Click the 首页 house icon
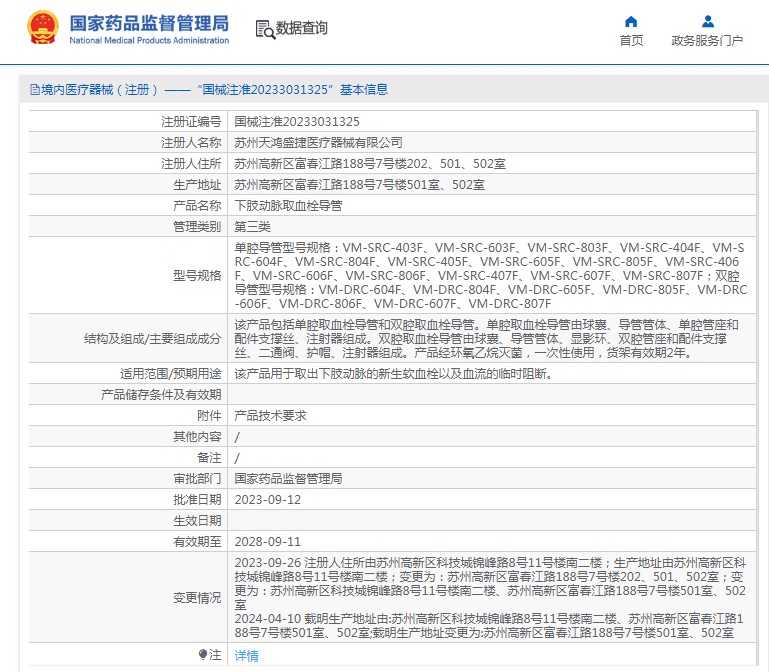Screen dimensions: 769x672 click(x=631, y=21)
